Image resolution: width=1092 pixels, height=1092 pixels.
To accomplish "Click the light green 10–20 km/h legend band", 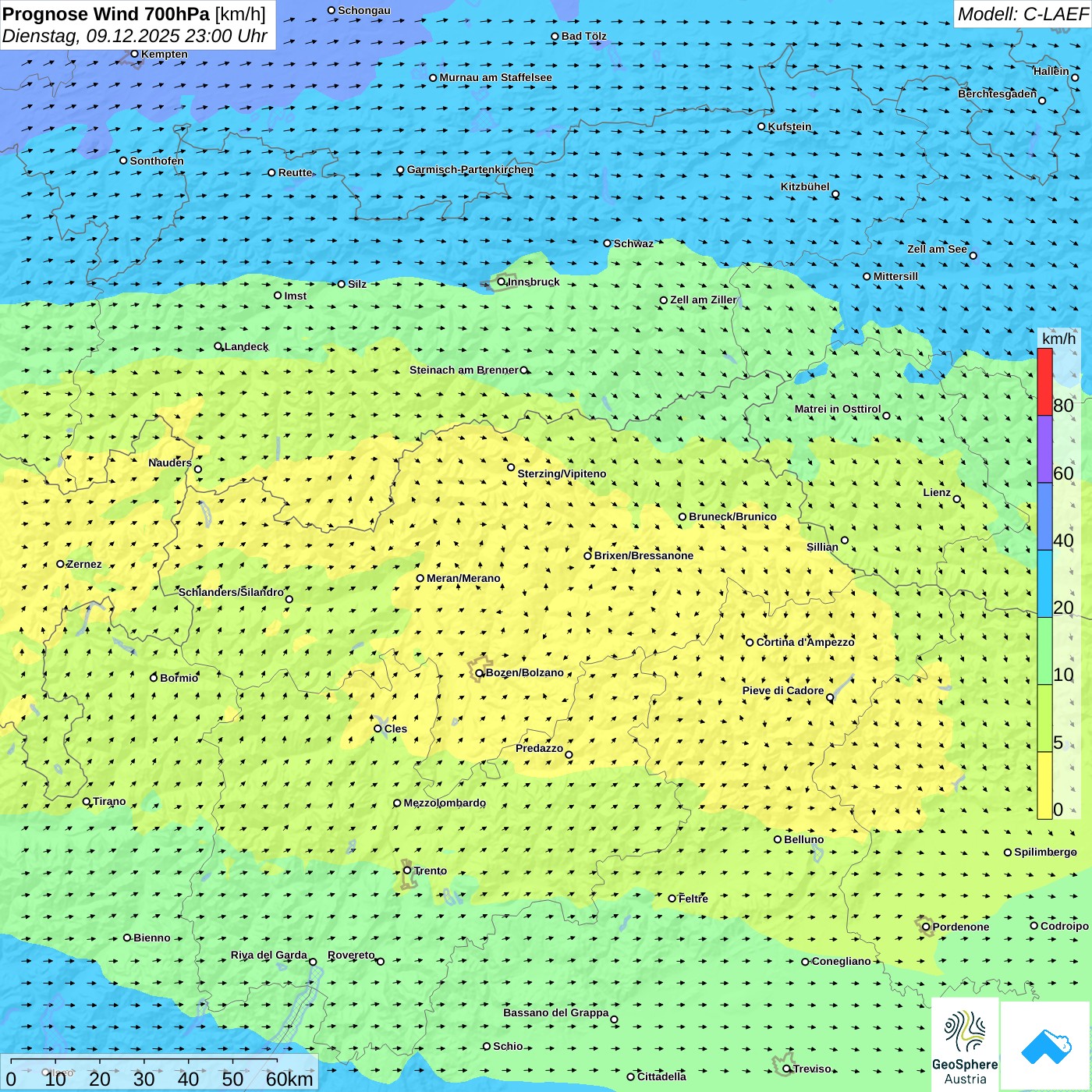I will [1044, 651].
